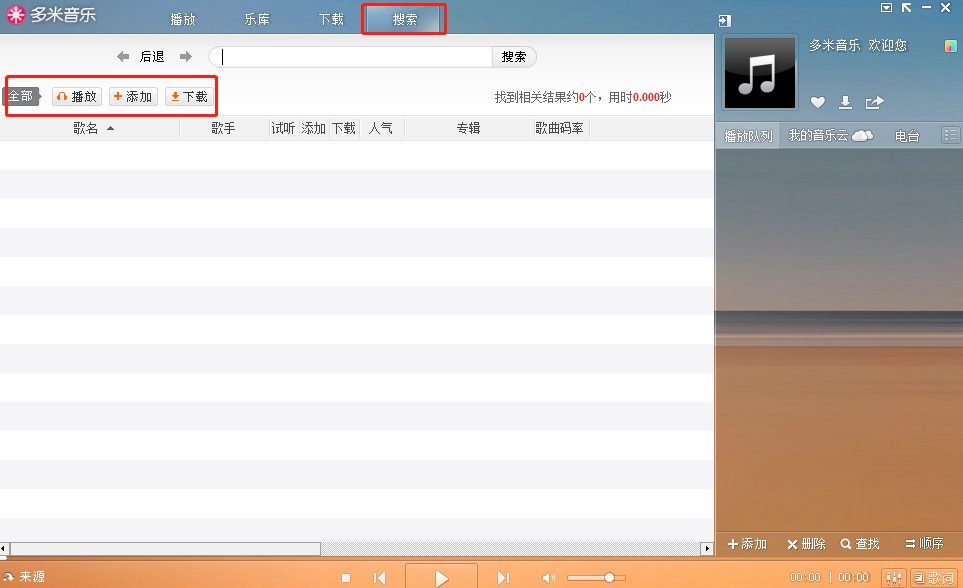Click the 试听 column header
The width and height of the screenshot is (963, 588).
pyautogui.click(x=283, y=128)
